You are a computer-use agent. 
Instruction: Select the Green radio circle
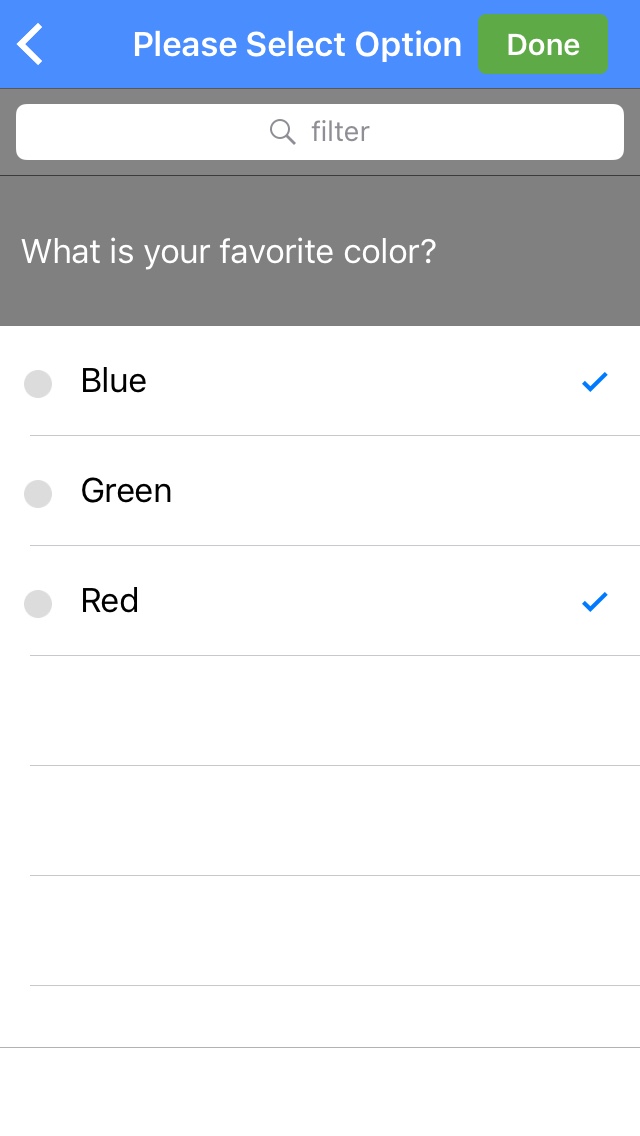pos(38,494)
